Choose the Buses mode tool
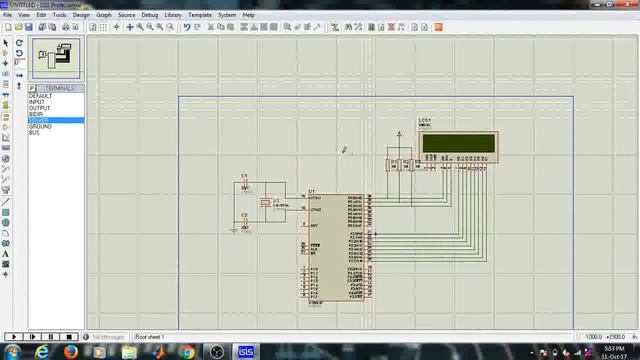 tap(6, 94)
